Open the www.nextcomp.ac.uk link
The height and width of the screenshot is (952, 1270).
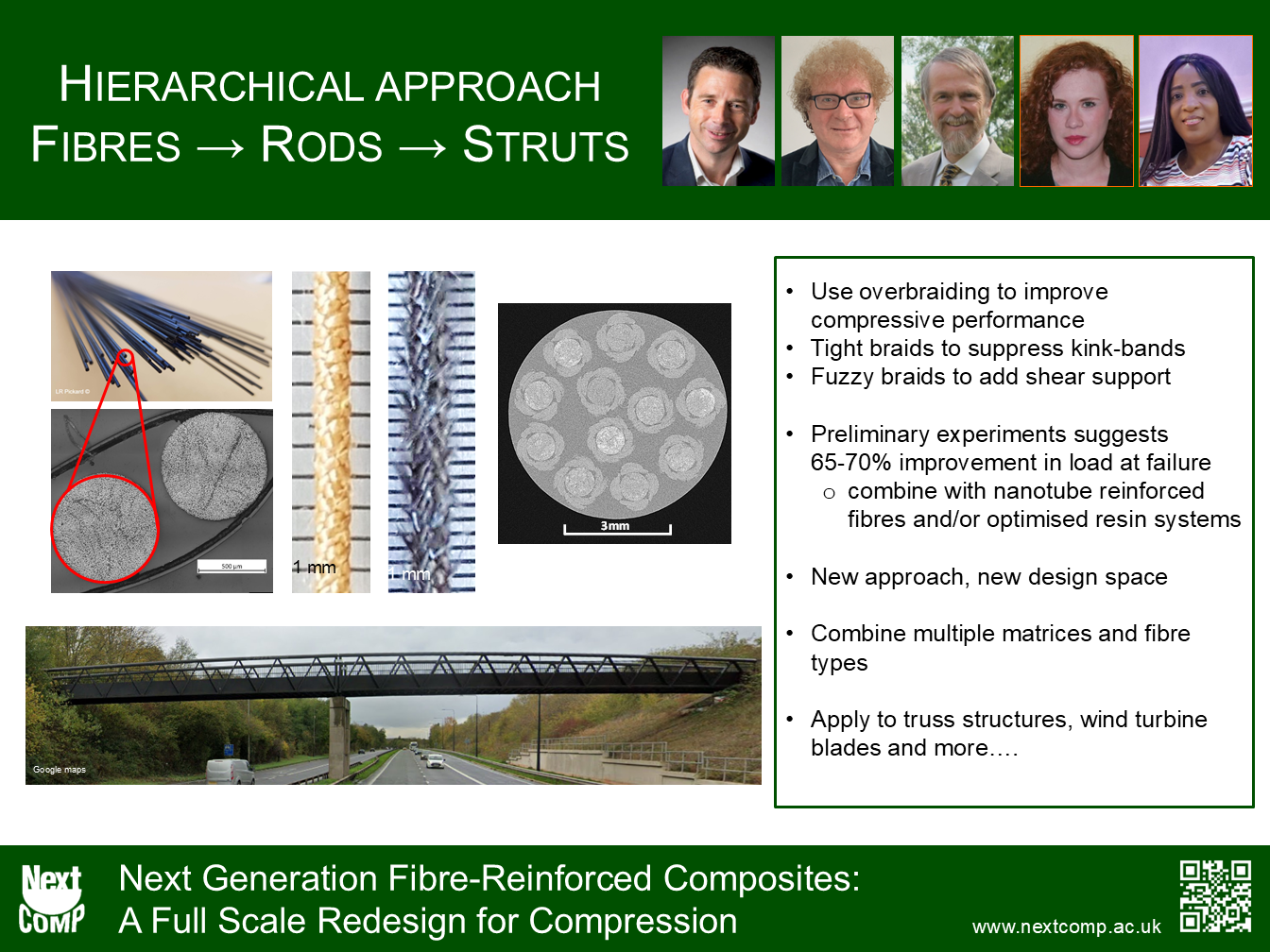[x=1067, y=926]
